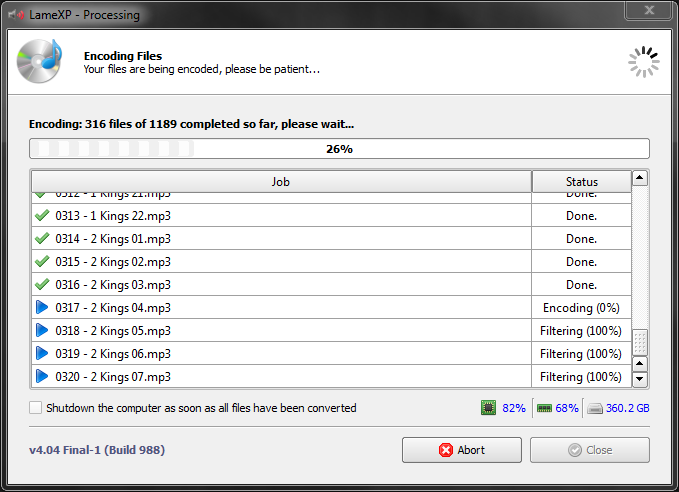Click the 26% encoding progress bar

[x=340, y=149]
